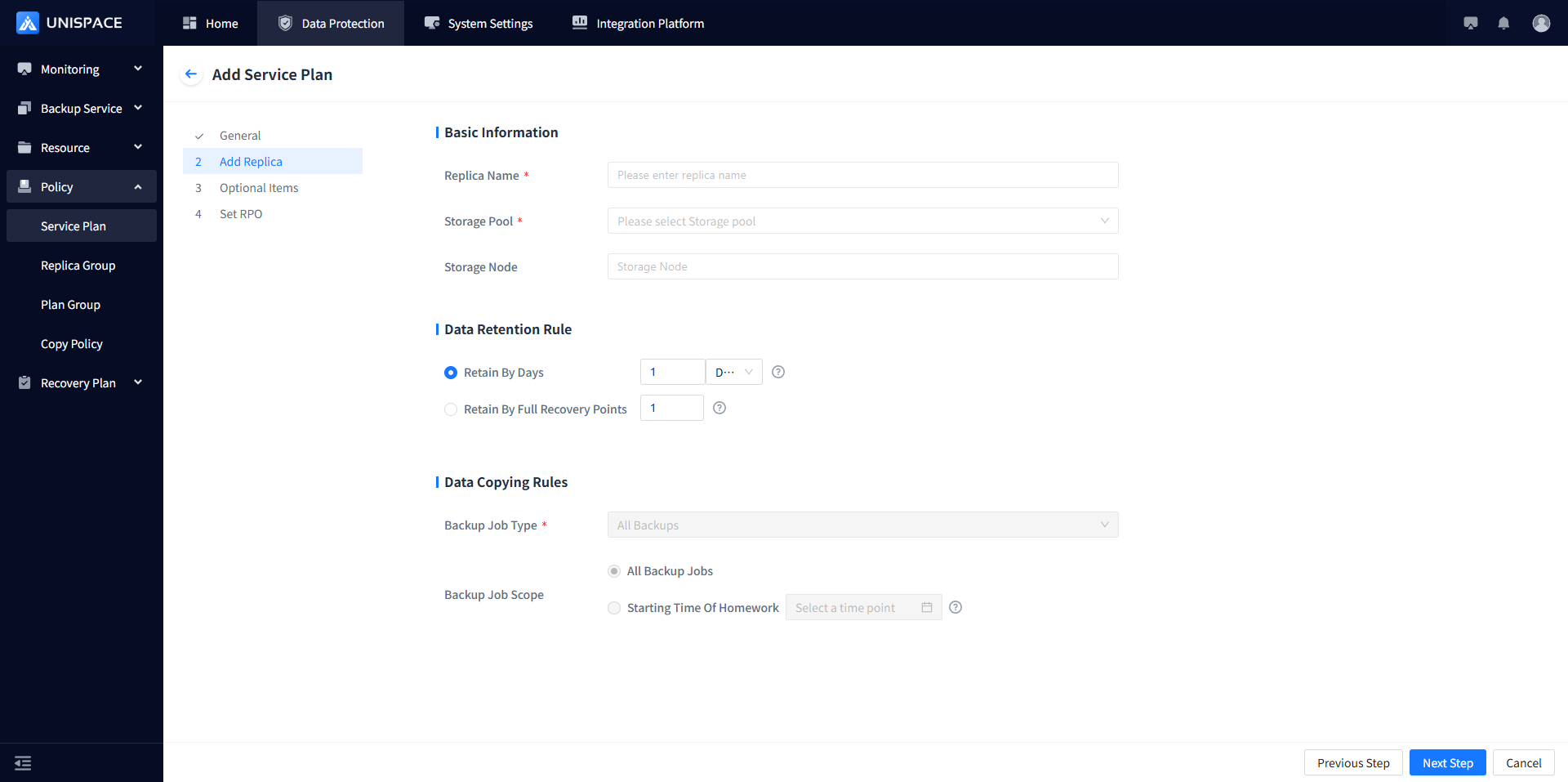This screenshot has width=1568, height=782.
Task: Expand the Recovery Plan sidebar menu
Action: [x=81, y=383]
